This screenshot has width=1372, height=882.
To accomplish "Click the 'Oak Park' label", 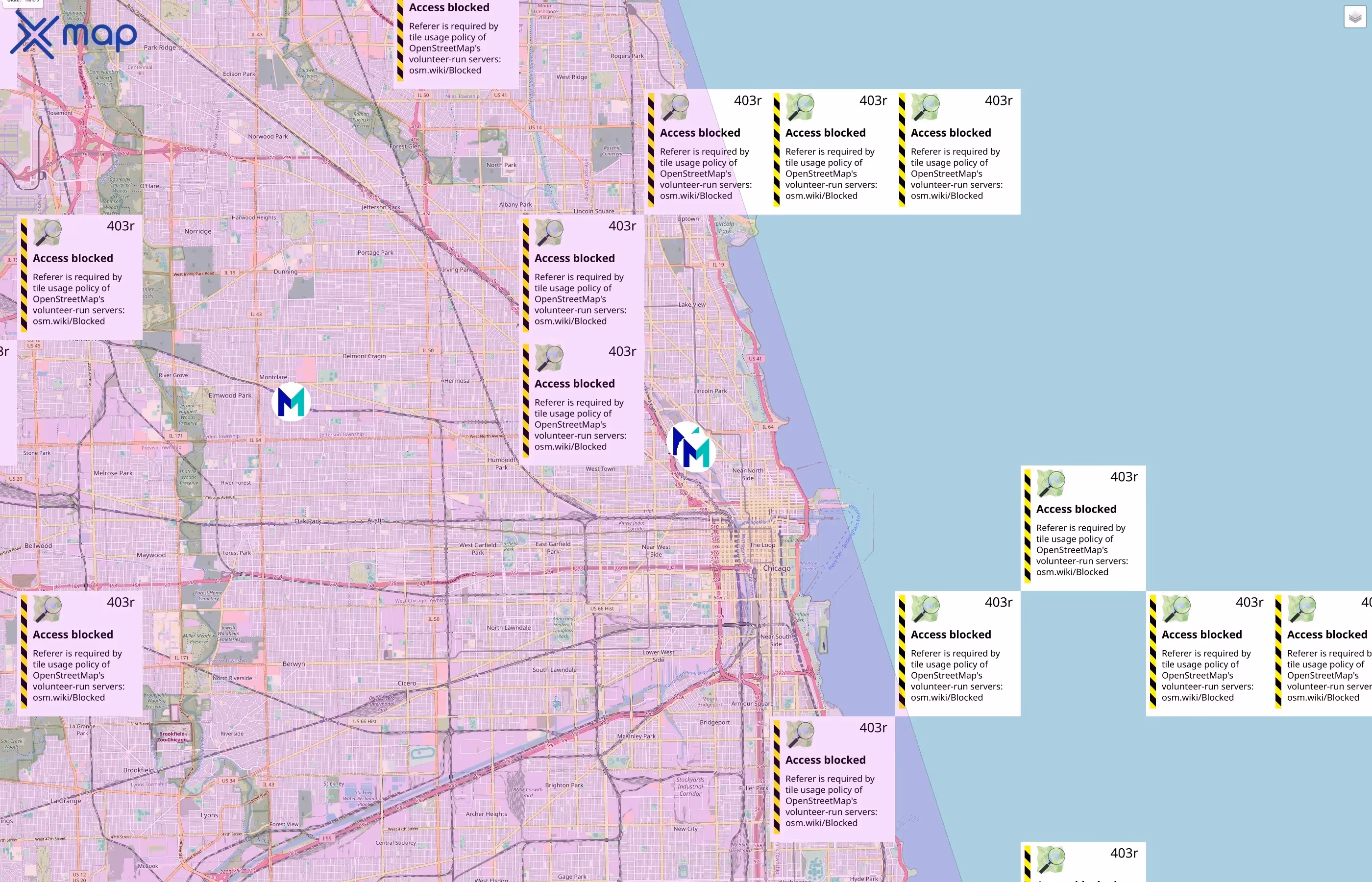I will coord(308,521).
